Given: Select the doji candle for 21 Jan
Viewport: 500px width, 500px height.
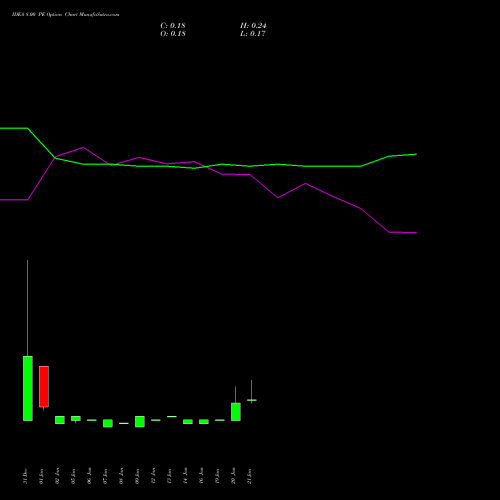Looking at the screenshot, I should (252, 400).
